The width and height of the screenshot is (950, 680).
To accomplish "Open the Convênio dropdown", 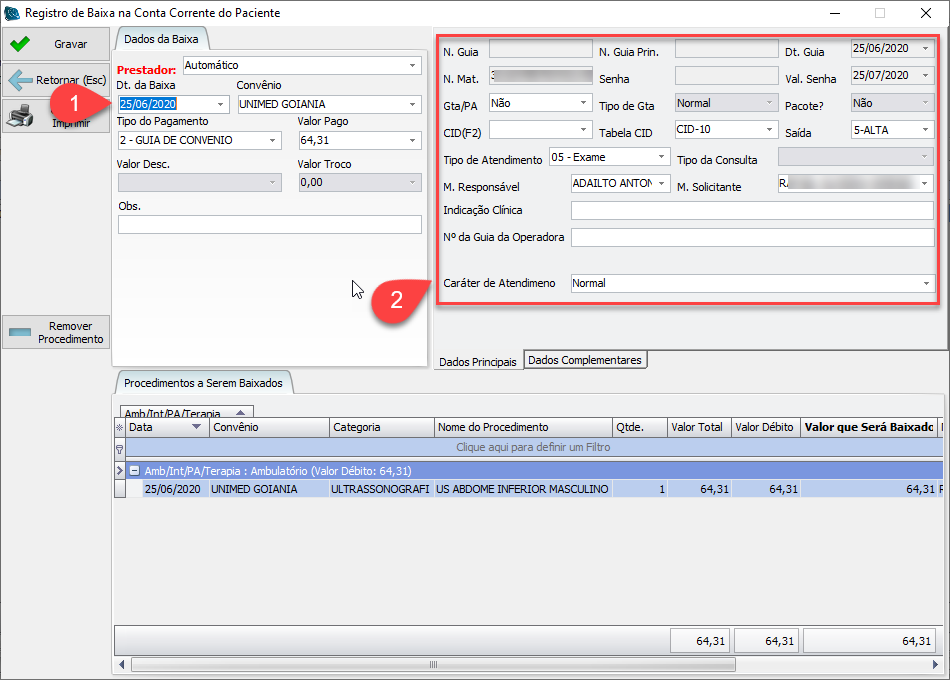I will tap(413, 104).
